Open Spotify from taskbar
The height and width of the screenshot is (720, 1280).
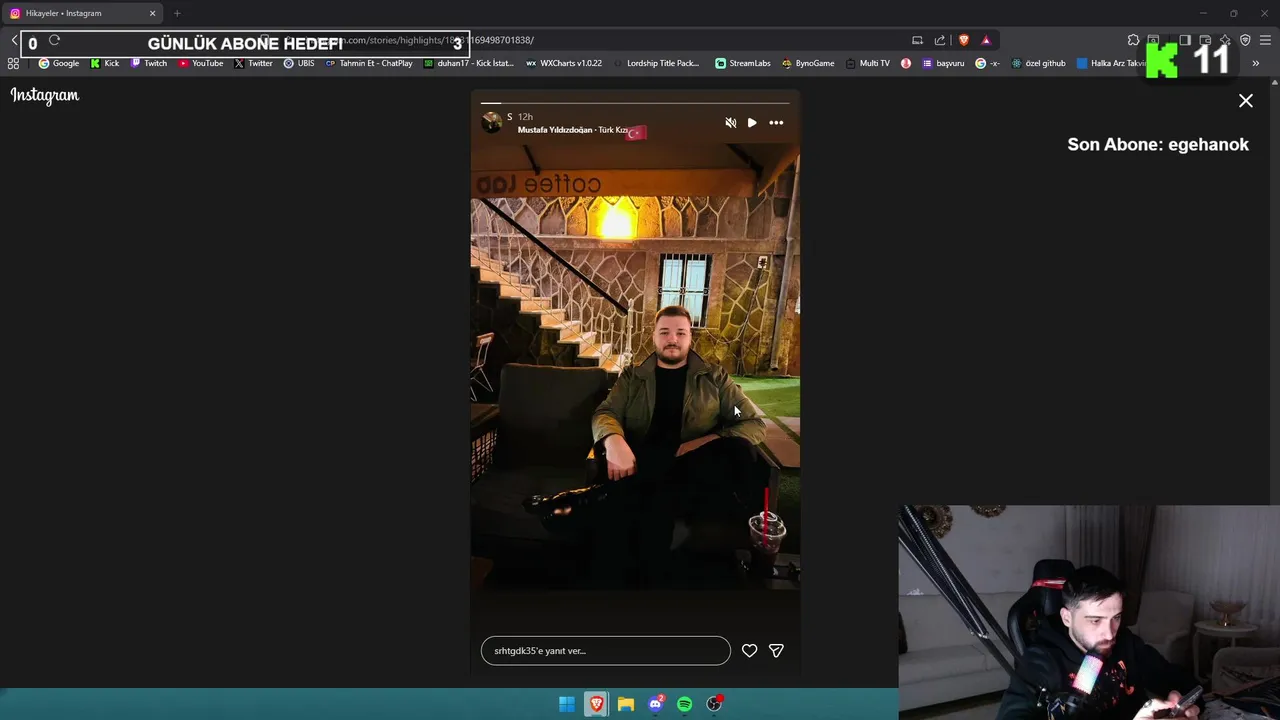(685, 704)
